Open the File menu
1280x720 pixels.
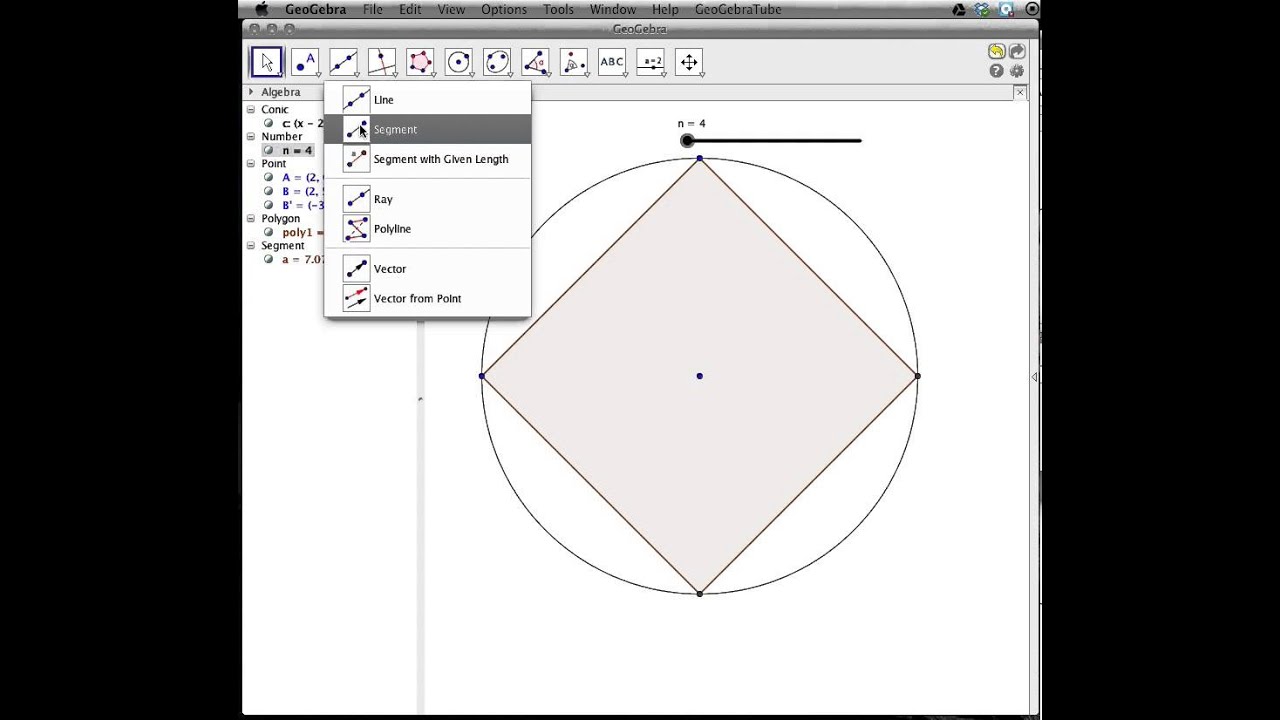pyautogui.click(x=372, y=9)
